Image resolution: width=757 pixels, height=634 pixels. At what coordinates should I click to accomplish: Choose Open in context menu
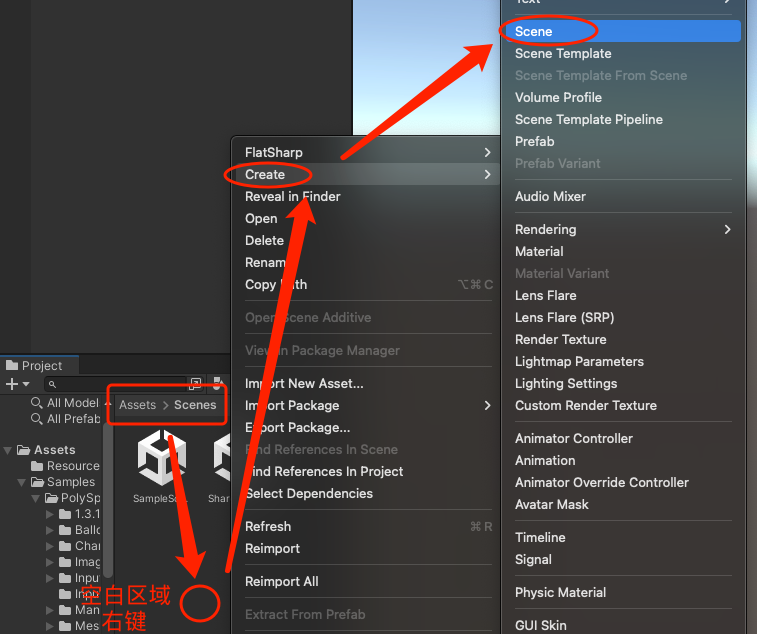(x=367, y=218)
